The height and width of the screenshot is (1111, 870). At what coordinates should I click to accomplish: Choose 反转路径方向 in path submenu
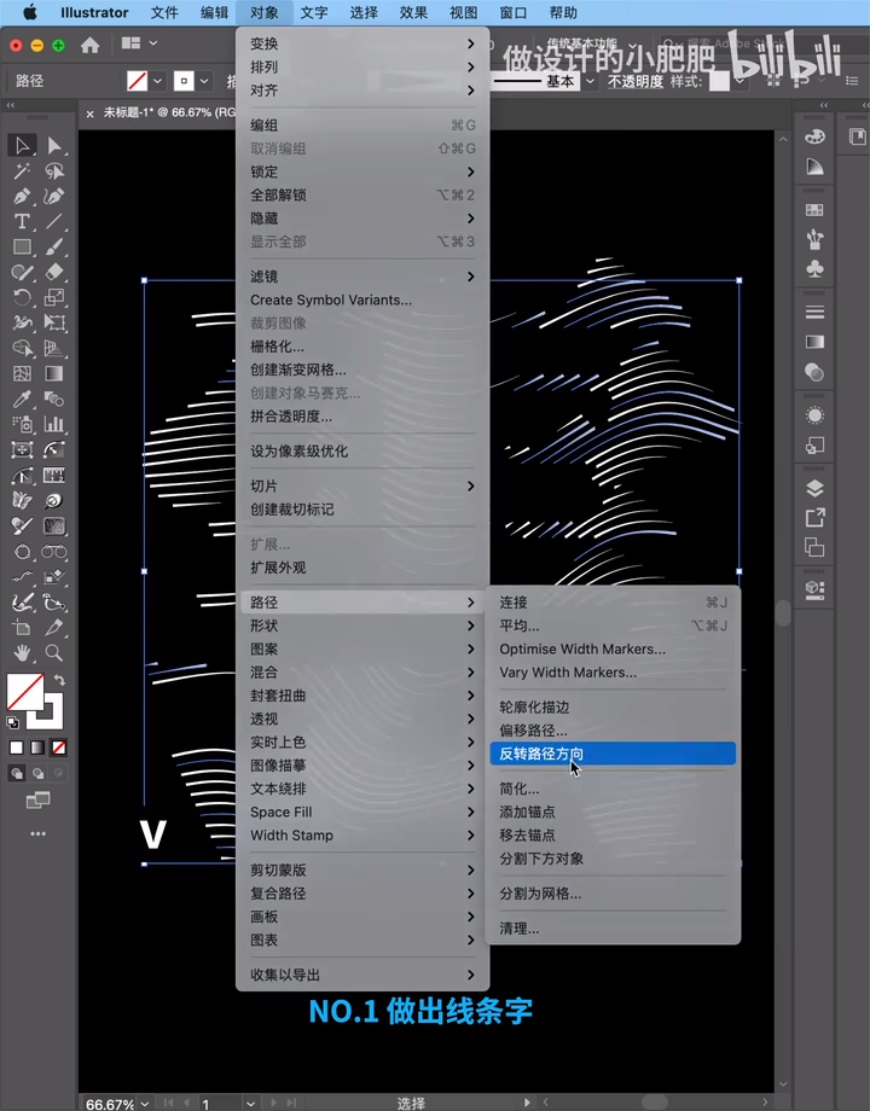613,754
